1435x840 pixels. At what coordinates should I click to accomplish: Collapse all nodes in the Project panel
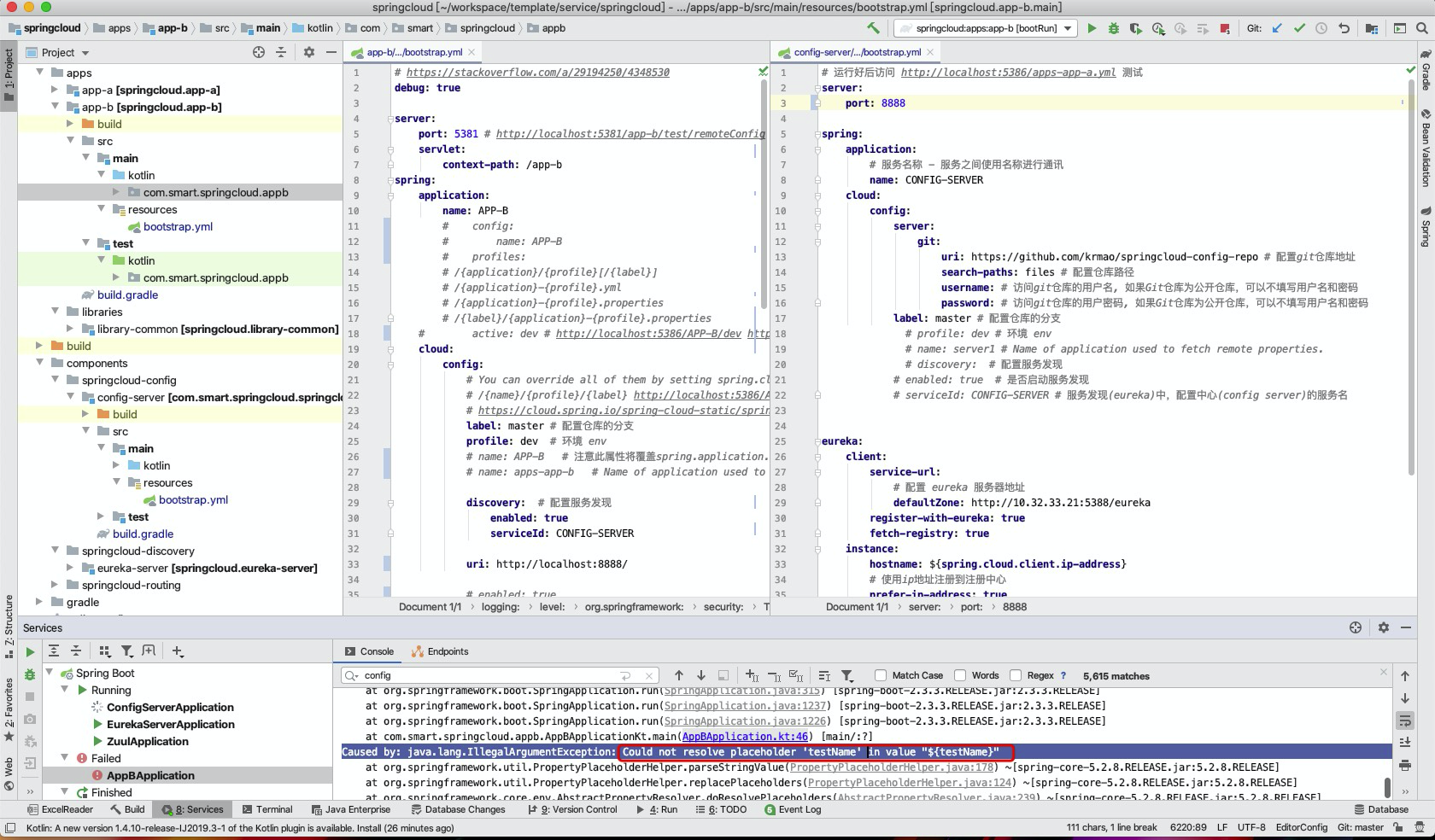coord(281,52)
